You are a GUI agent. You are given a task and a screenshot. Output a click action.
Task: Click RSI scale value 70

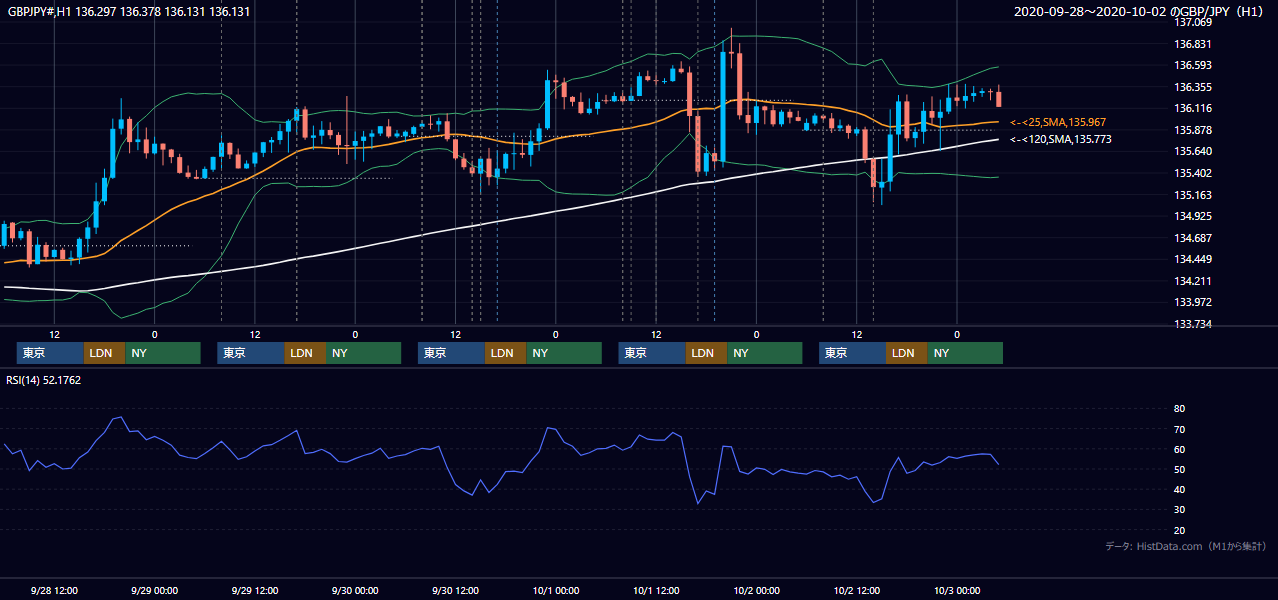pyautogui.click(x=1179, y=429)
